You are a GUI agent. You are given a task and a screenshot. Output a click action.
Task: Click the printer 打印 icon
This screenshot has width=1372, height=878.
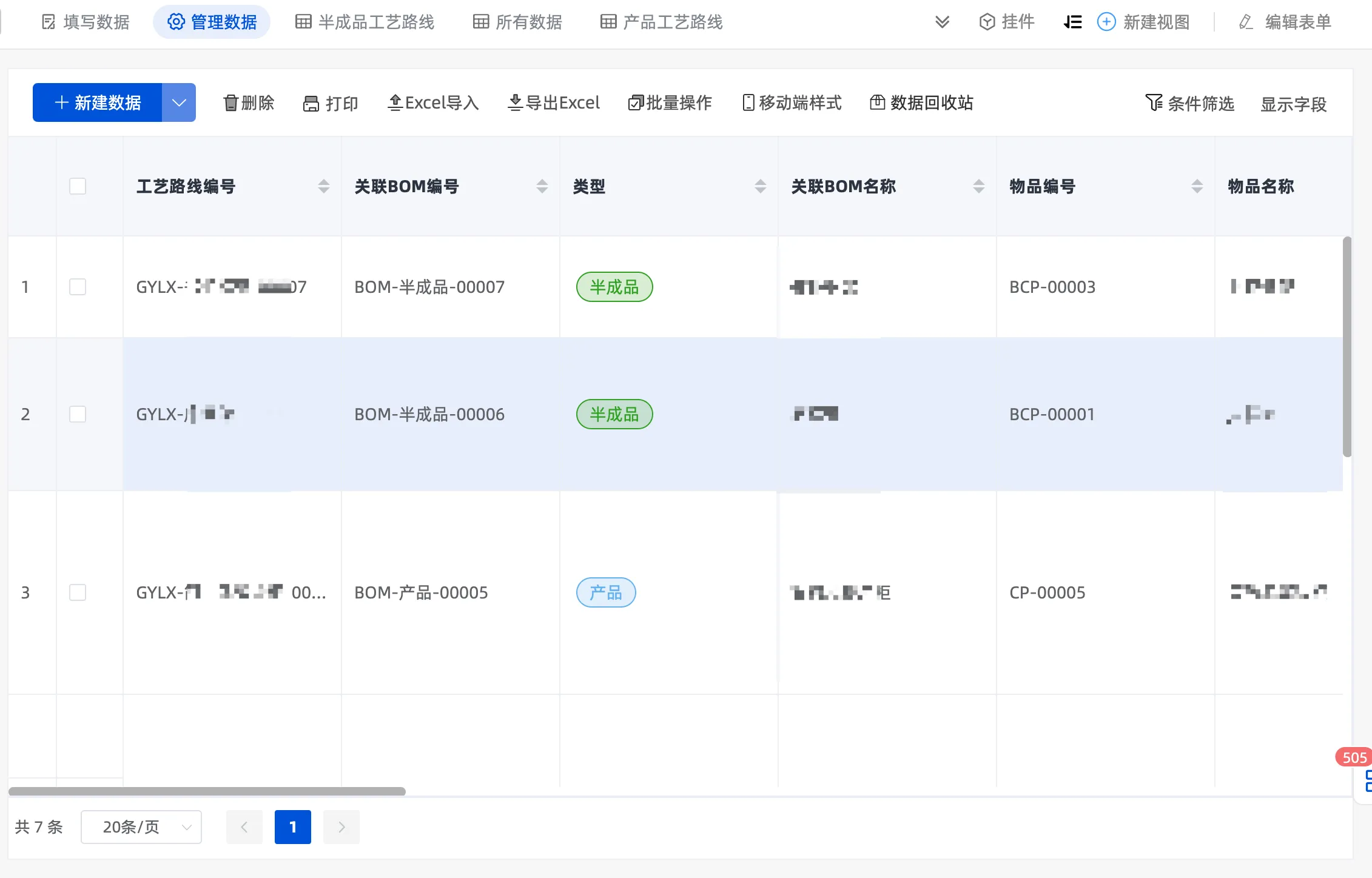(x=311, y=104)
